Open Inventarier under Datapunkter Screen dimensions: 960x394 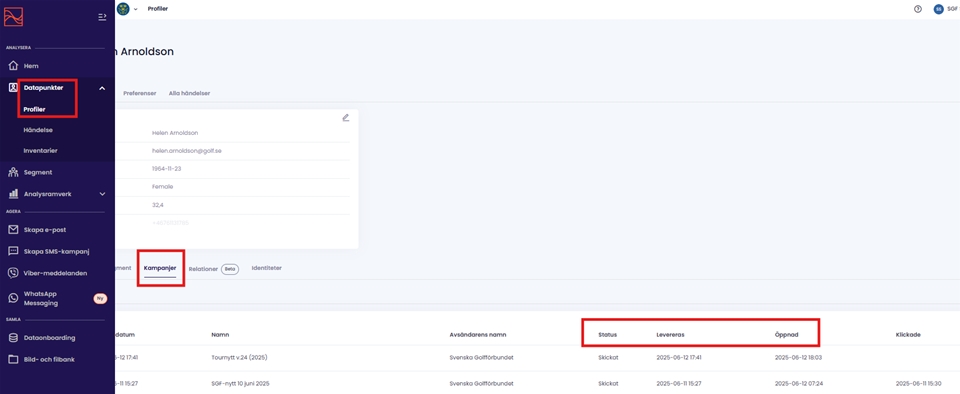[41, 150]
